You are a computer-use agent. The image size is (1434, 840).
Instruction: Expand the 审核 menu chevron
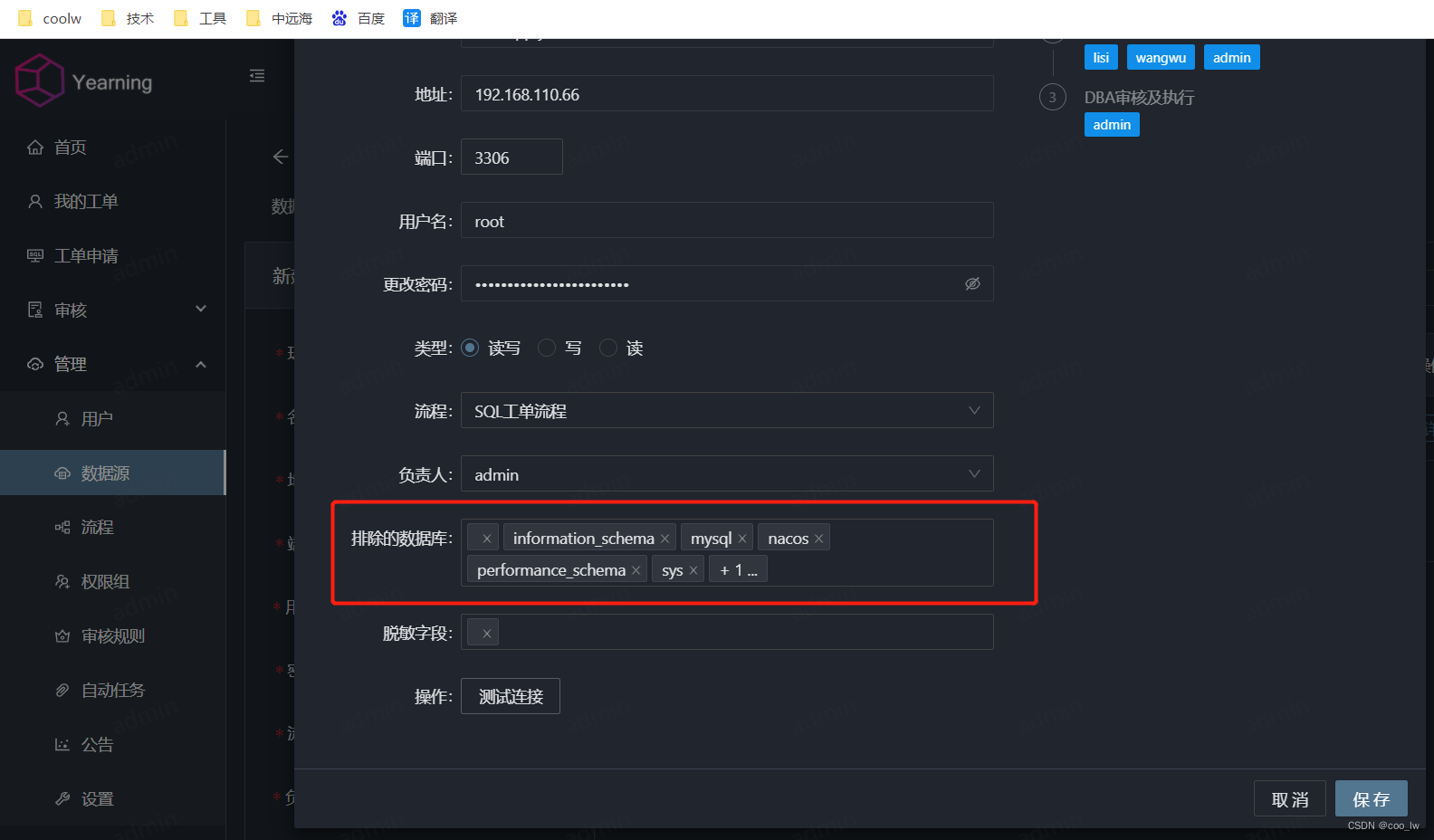pyautogui.click(x=201, y=309)
